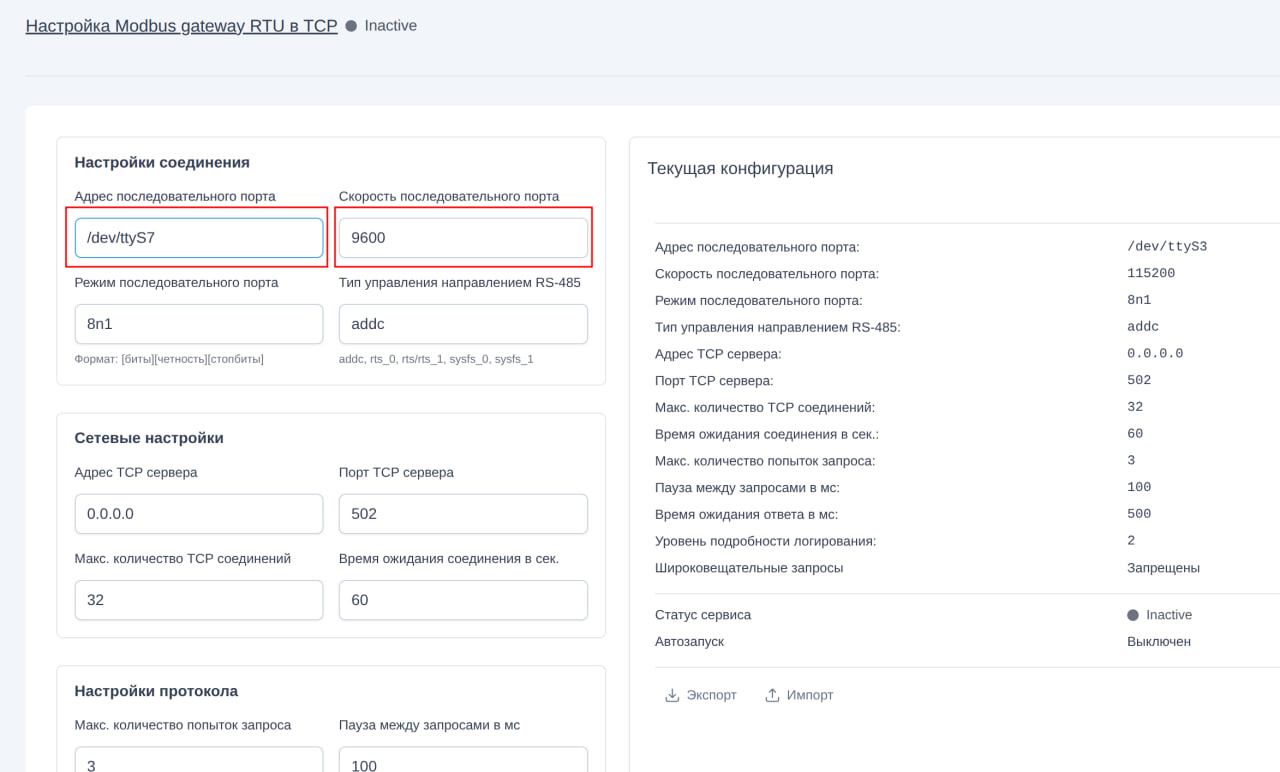Click the serial port mode field 8n1

coord(199,324)
